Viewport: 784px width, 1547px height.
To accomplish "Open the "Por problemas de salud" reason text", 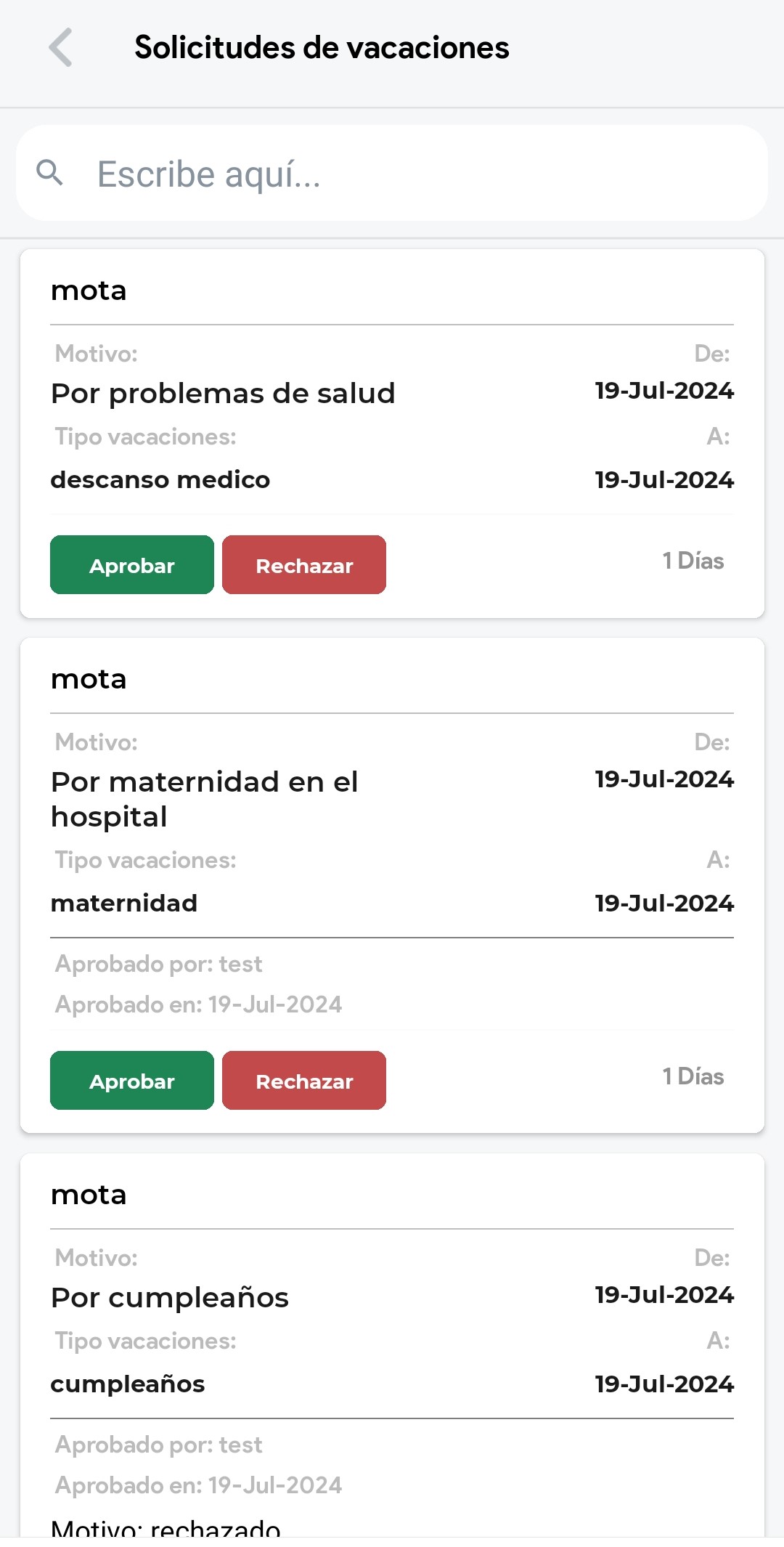I will [x=223, y=394].
